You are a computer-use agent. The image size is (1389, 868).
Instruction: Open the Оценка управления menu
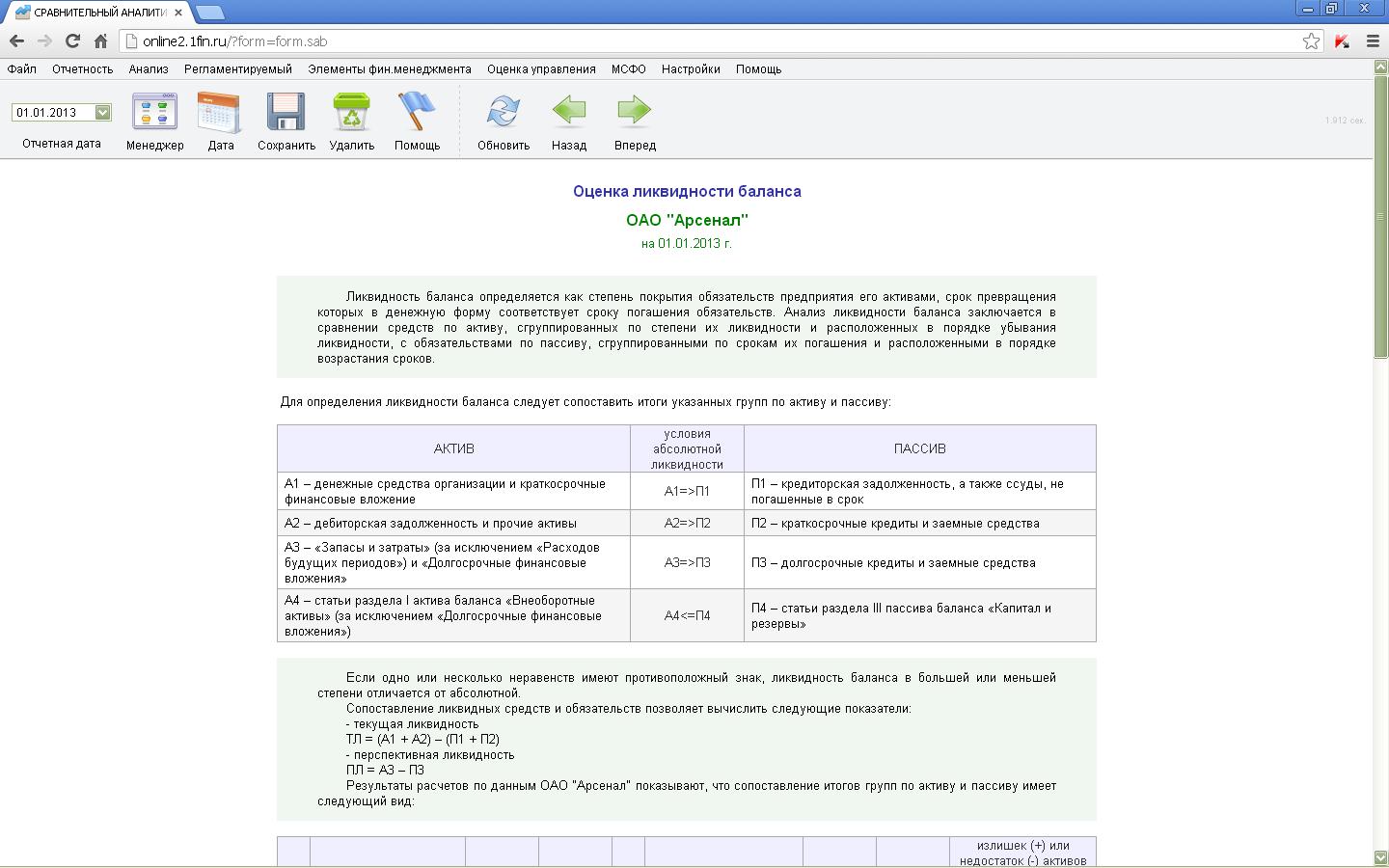541,69
